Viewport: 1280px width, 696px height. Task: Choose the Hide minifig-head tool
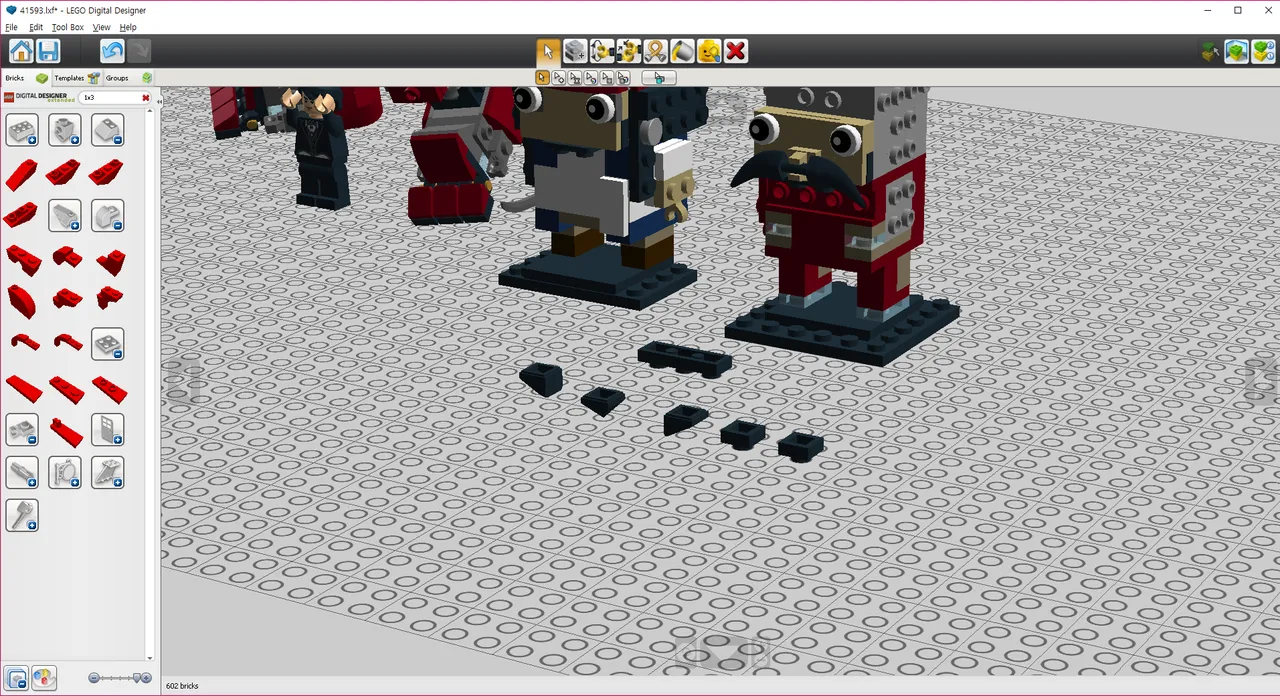pos(709,51)
